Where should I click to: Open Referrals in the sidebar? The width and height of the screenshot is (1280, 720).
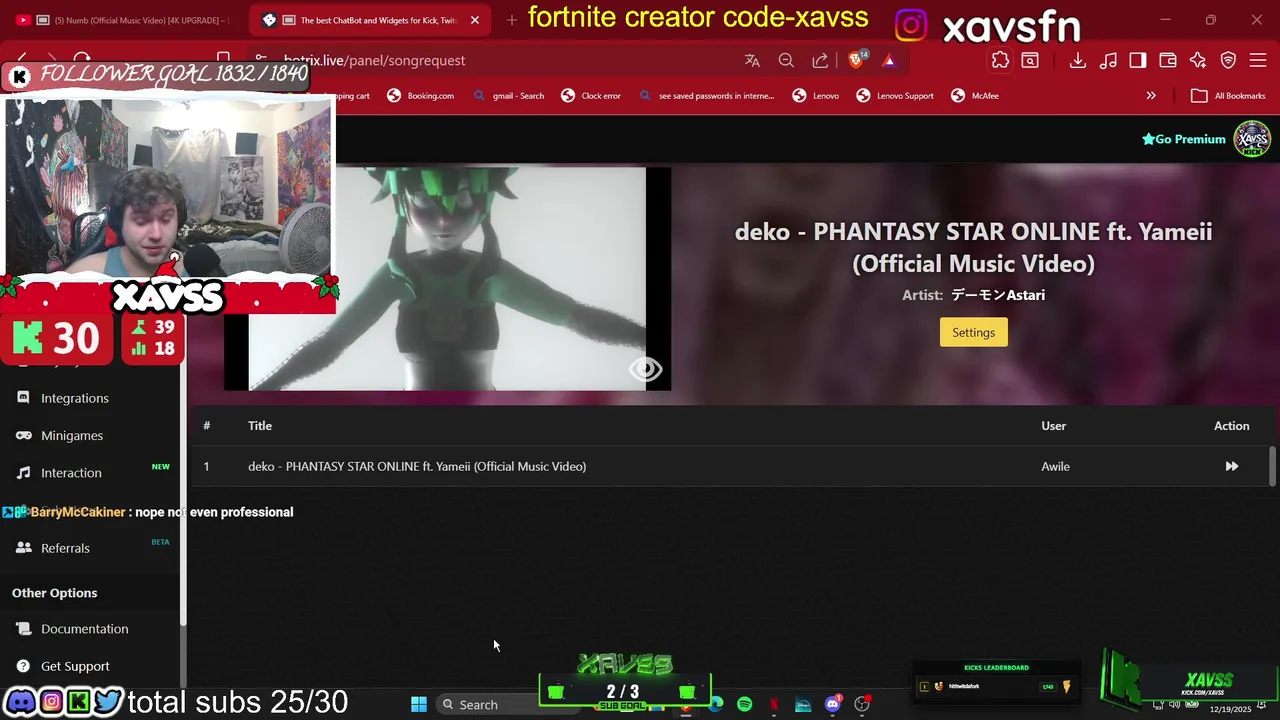click(x=65, y=548)
